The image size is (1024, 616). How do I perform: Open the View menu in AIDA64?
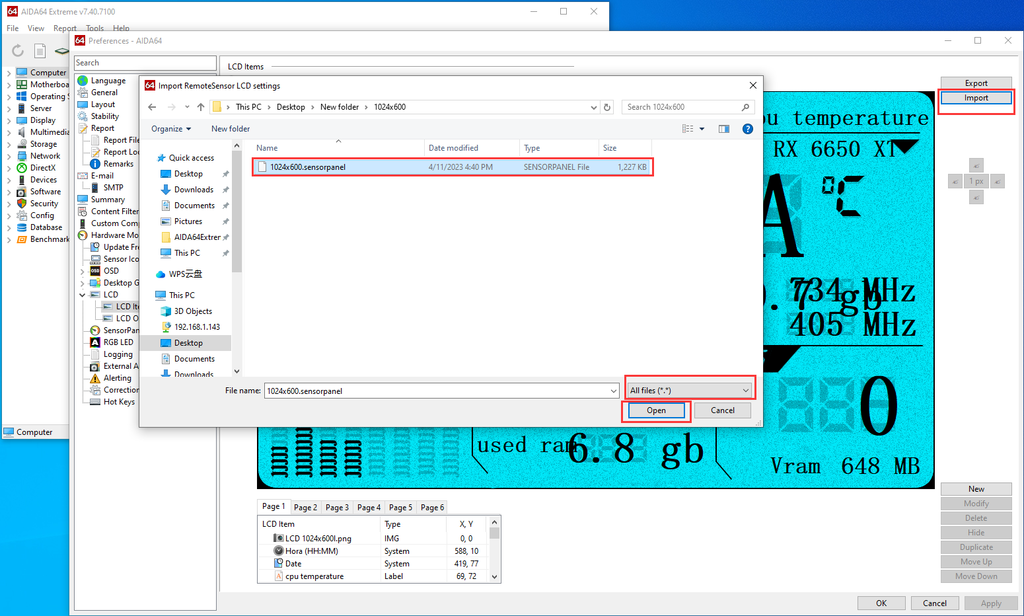36,28
